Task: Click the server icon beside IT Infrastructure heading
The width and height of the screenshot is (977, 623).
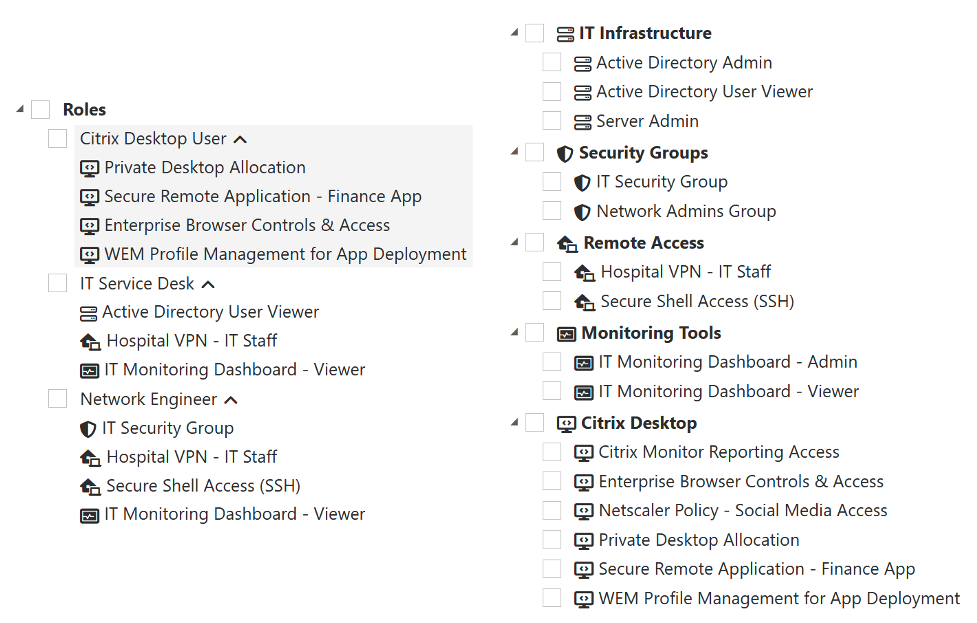Action: 566,34
